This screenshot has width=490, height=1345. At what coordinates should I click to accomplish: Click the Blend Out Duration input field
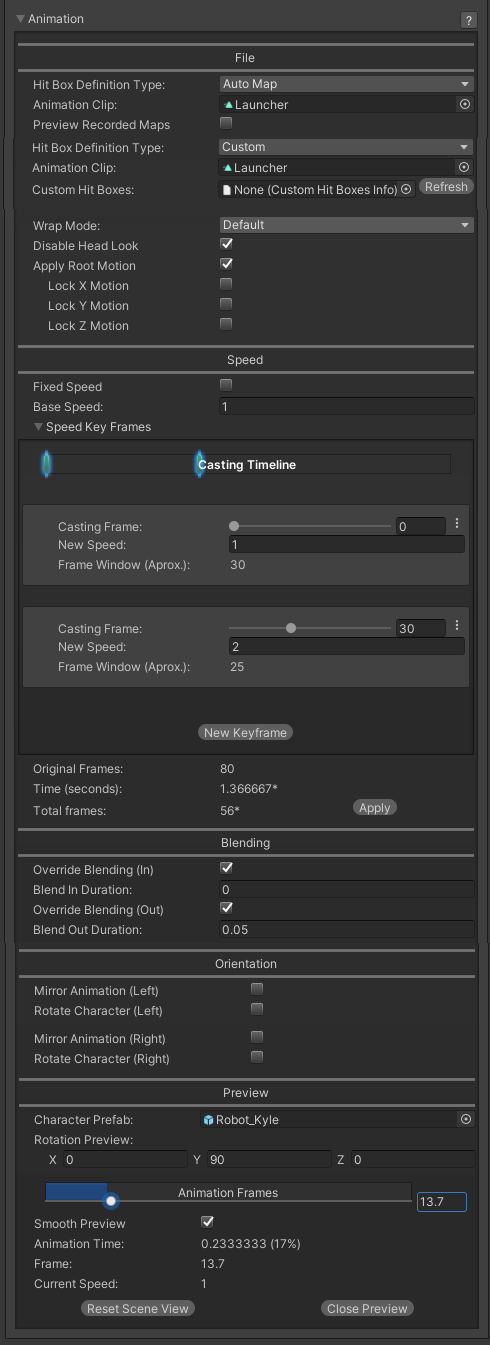click(346, 930)
